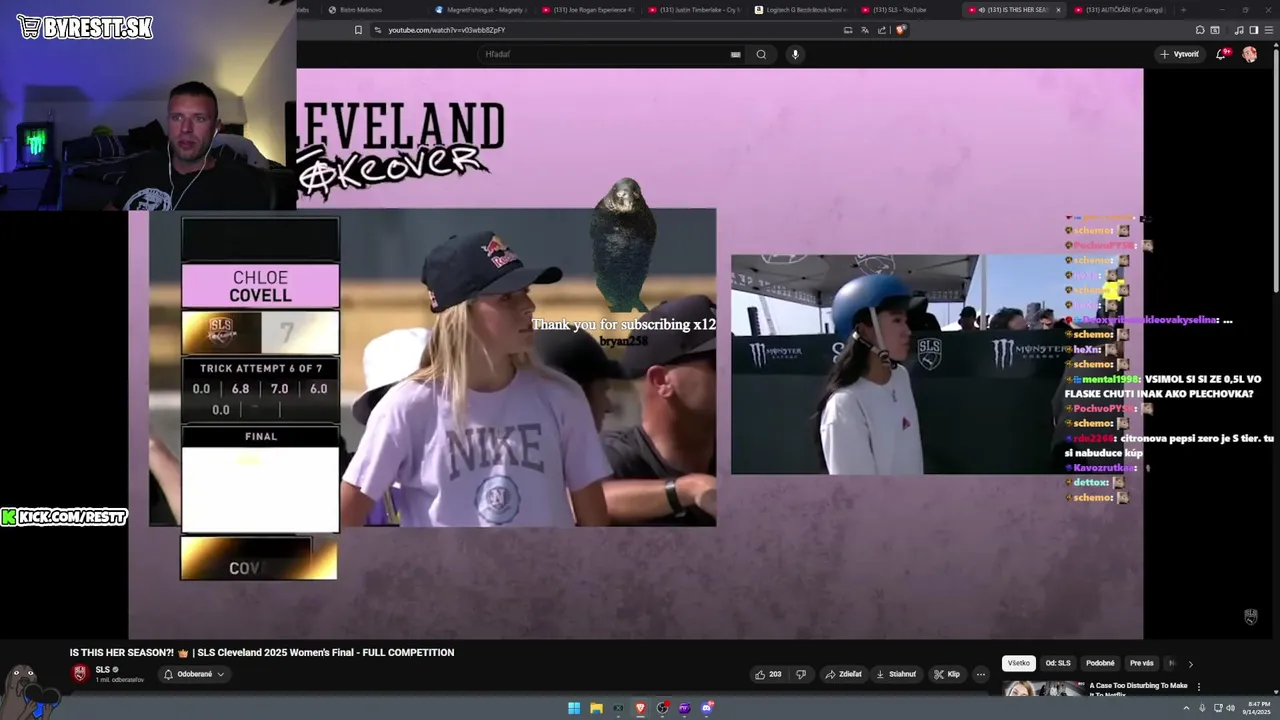Expand the Odoberané subscription dropdown
This screenshot has height=720, width=1280.
coord(193,674)
